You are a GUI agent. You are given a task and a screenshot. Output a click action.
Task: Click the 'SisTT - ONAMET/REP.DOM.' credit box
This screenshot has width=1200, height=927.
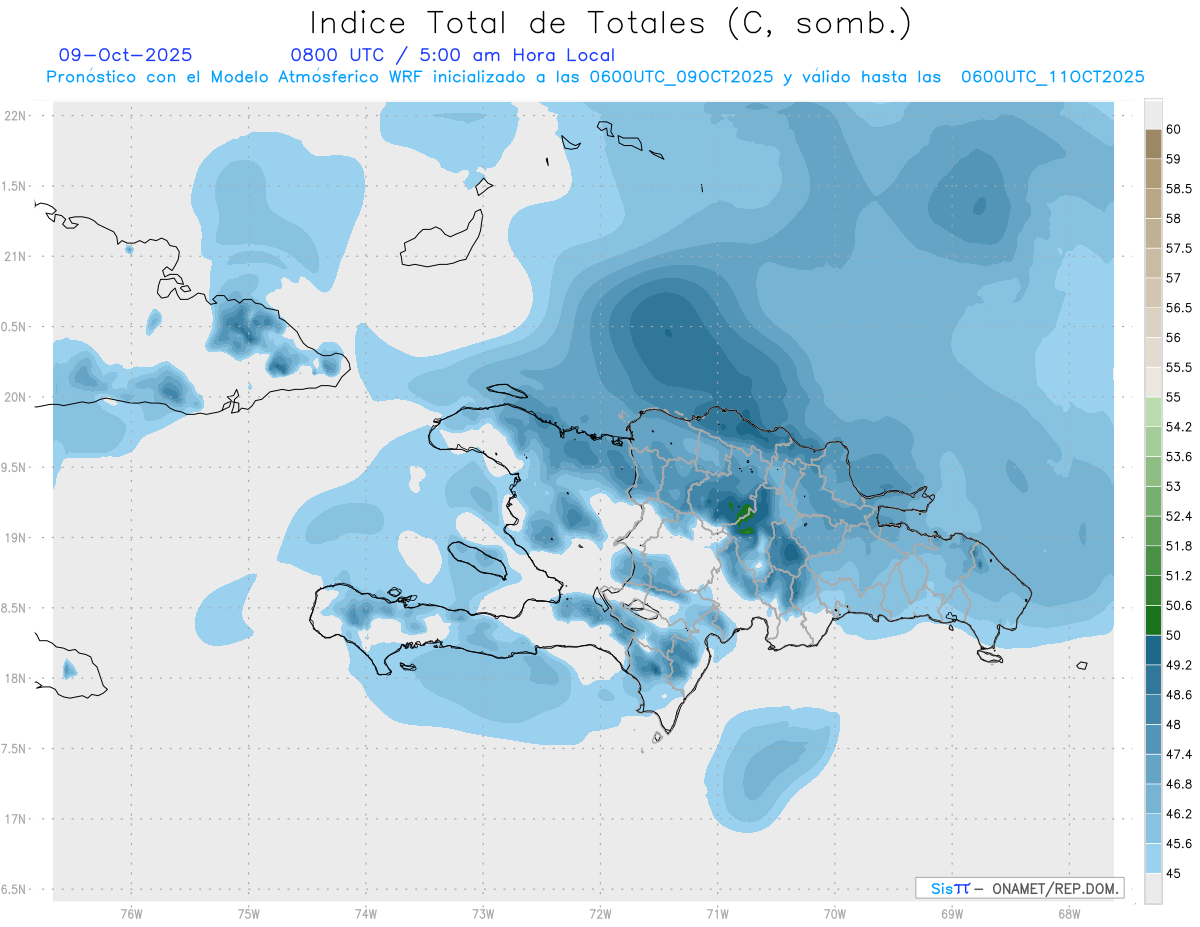(x=1019, y=888)
